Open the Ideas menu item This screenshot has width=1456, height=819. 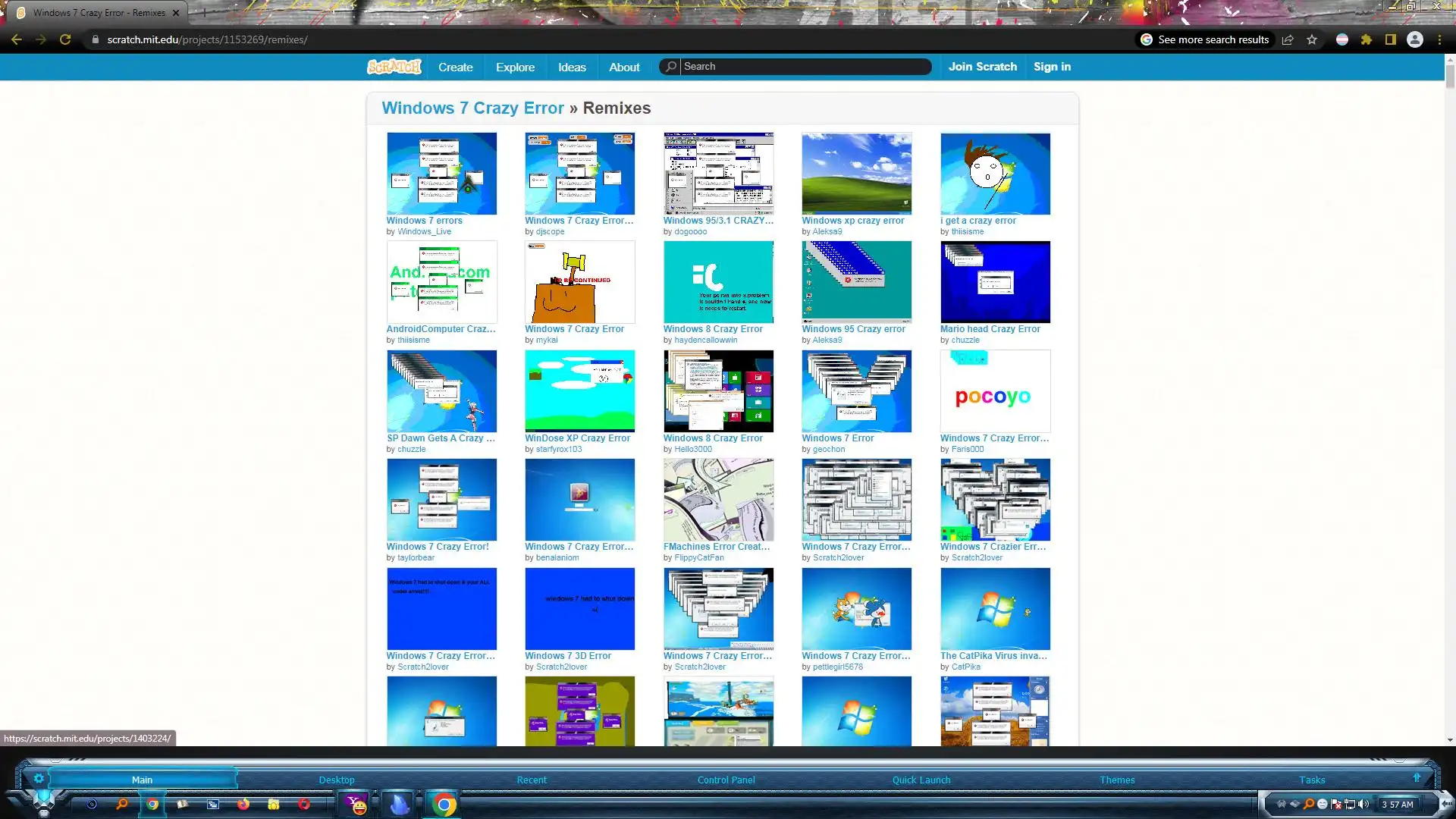coord(572,67)
